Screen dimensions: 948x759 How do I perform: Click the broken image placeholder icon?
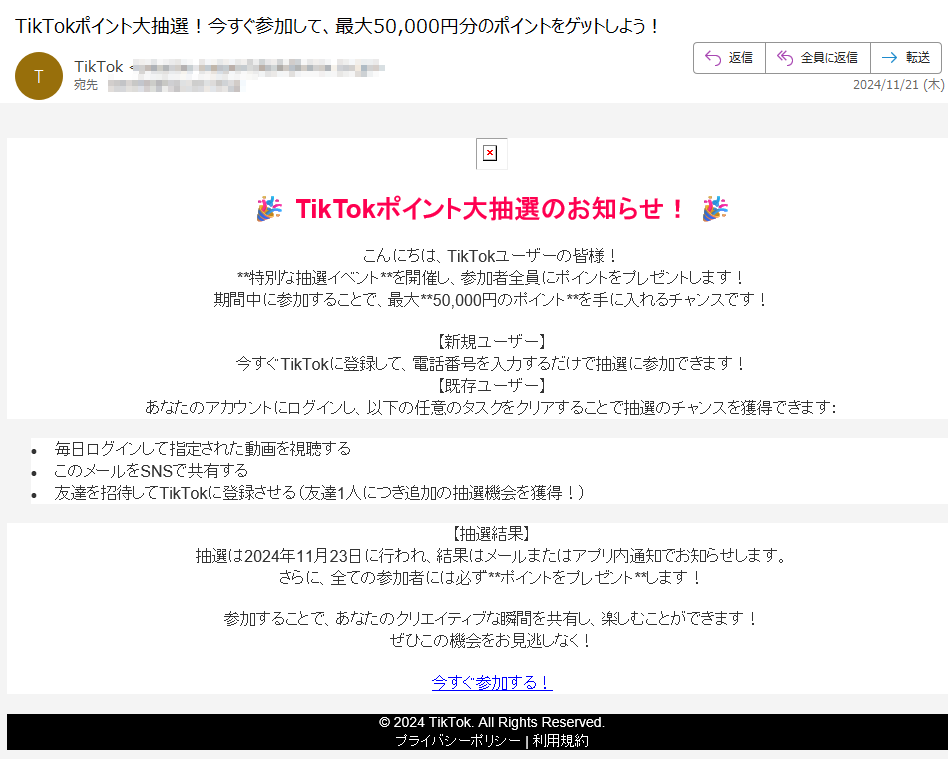pyautogui.click(x=490, y=154)
